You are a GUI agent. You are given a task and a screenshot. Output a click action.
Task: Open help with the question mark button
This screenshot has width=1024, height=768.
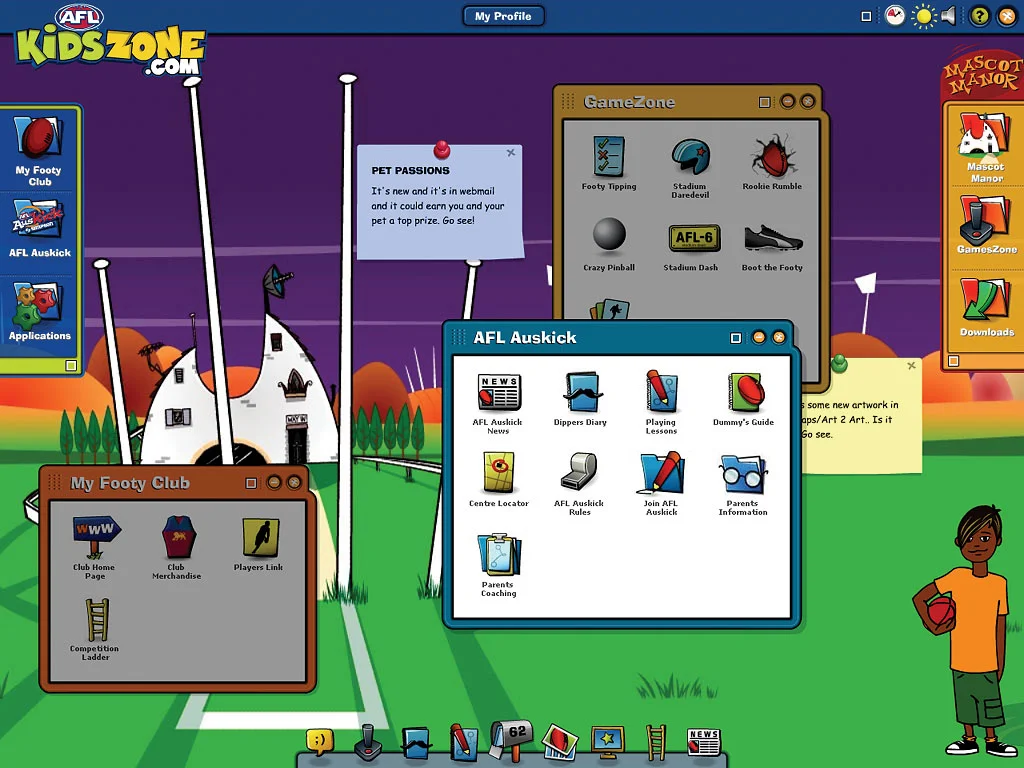click(980, 16)
